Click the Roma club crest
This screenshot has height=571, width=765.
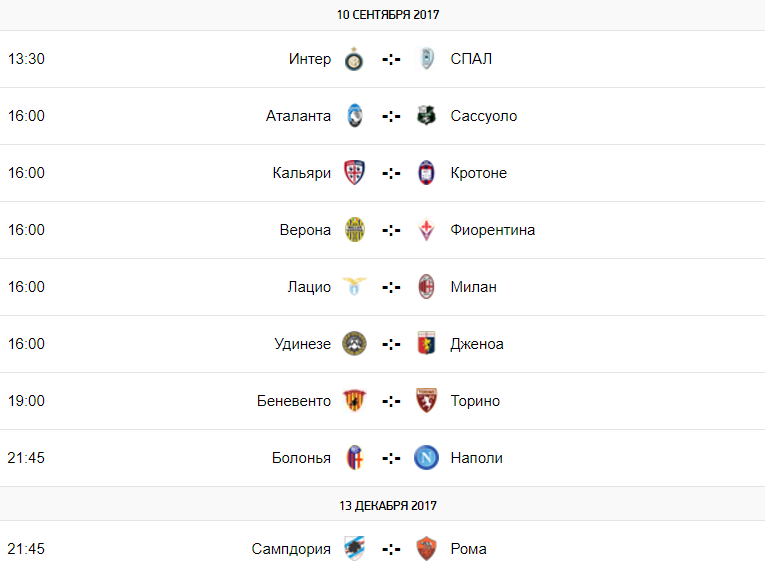pos(427,549)
